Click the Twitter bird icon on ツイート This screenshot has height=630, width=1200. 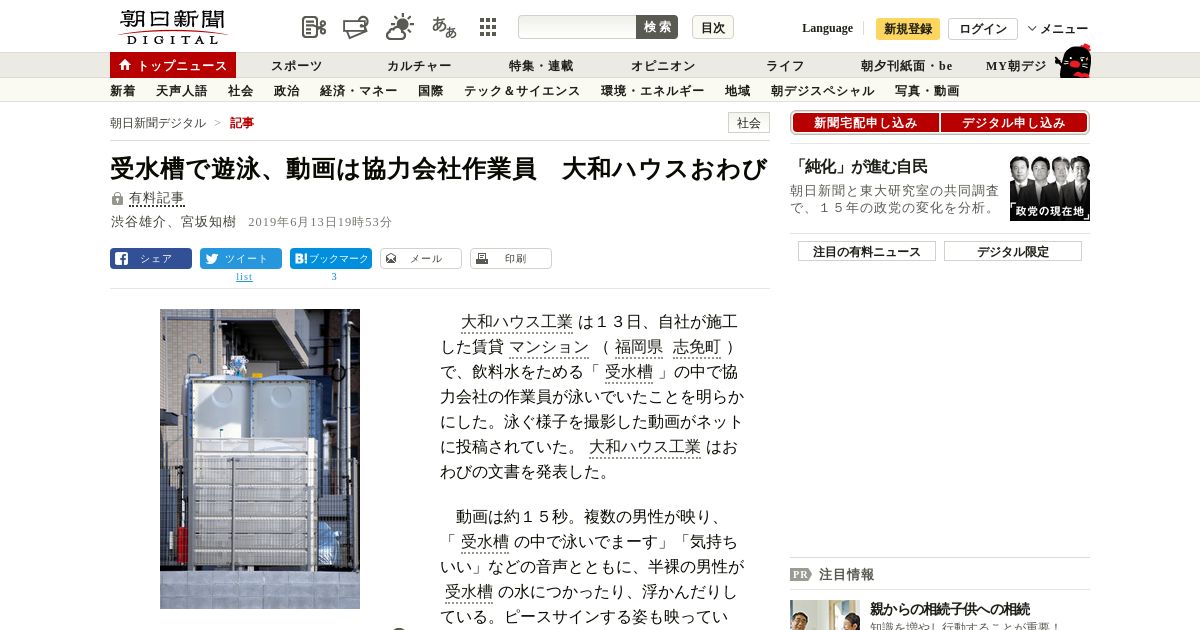211,258
